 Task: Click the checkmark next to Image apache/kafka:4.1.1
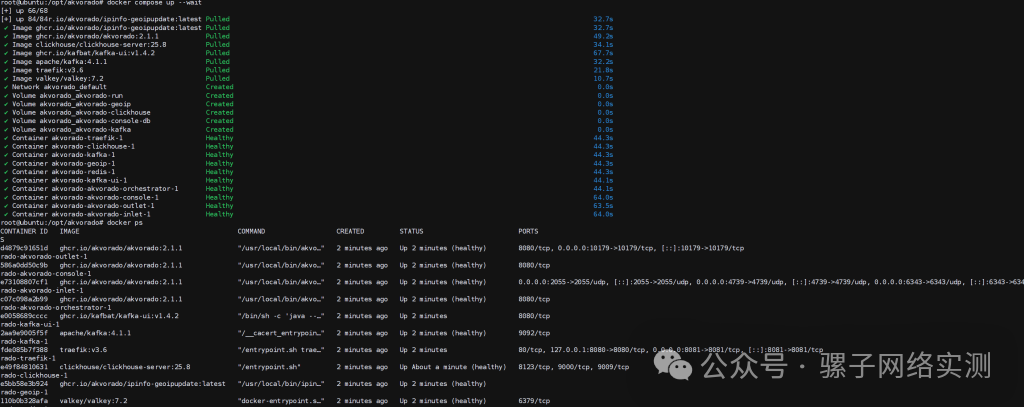click(5, 62)
